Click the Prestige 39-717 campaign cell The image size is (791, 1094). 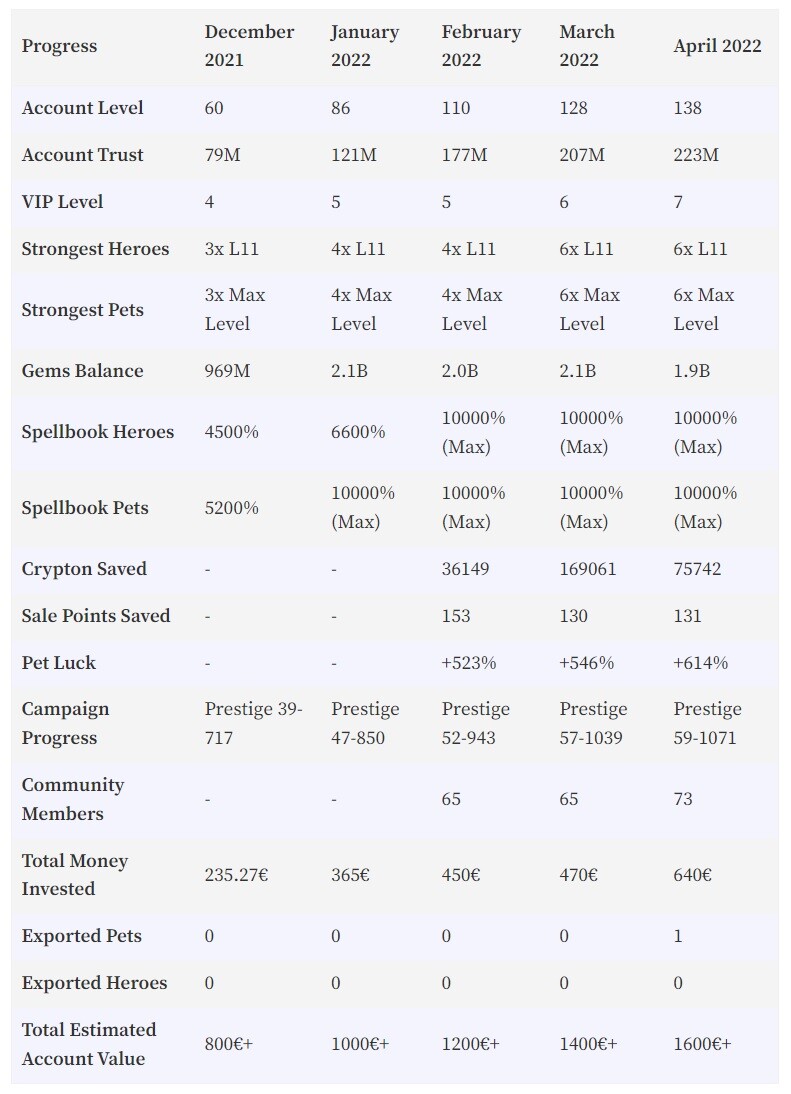pyautogui.click(x=253, y=724)
